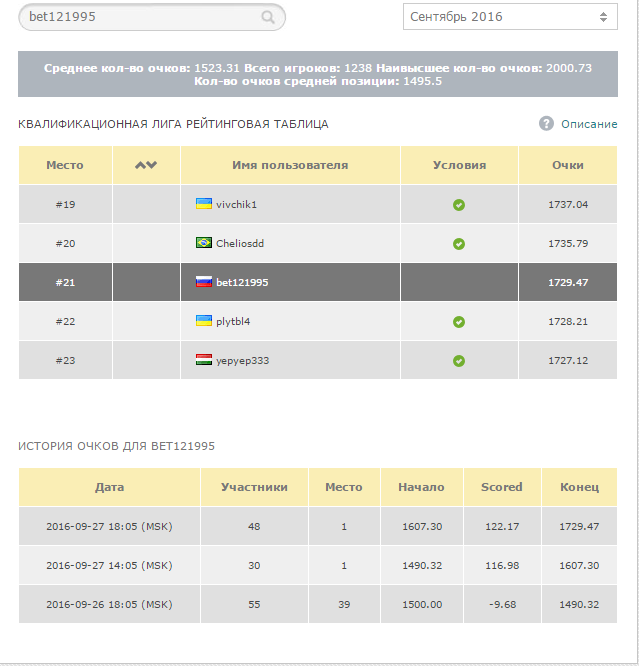Click the Ukrainian flag beside vivchik1
Image resolution: width=639 pixels, height=666 pixels.
(203, 204)
